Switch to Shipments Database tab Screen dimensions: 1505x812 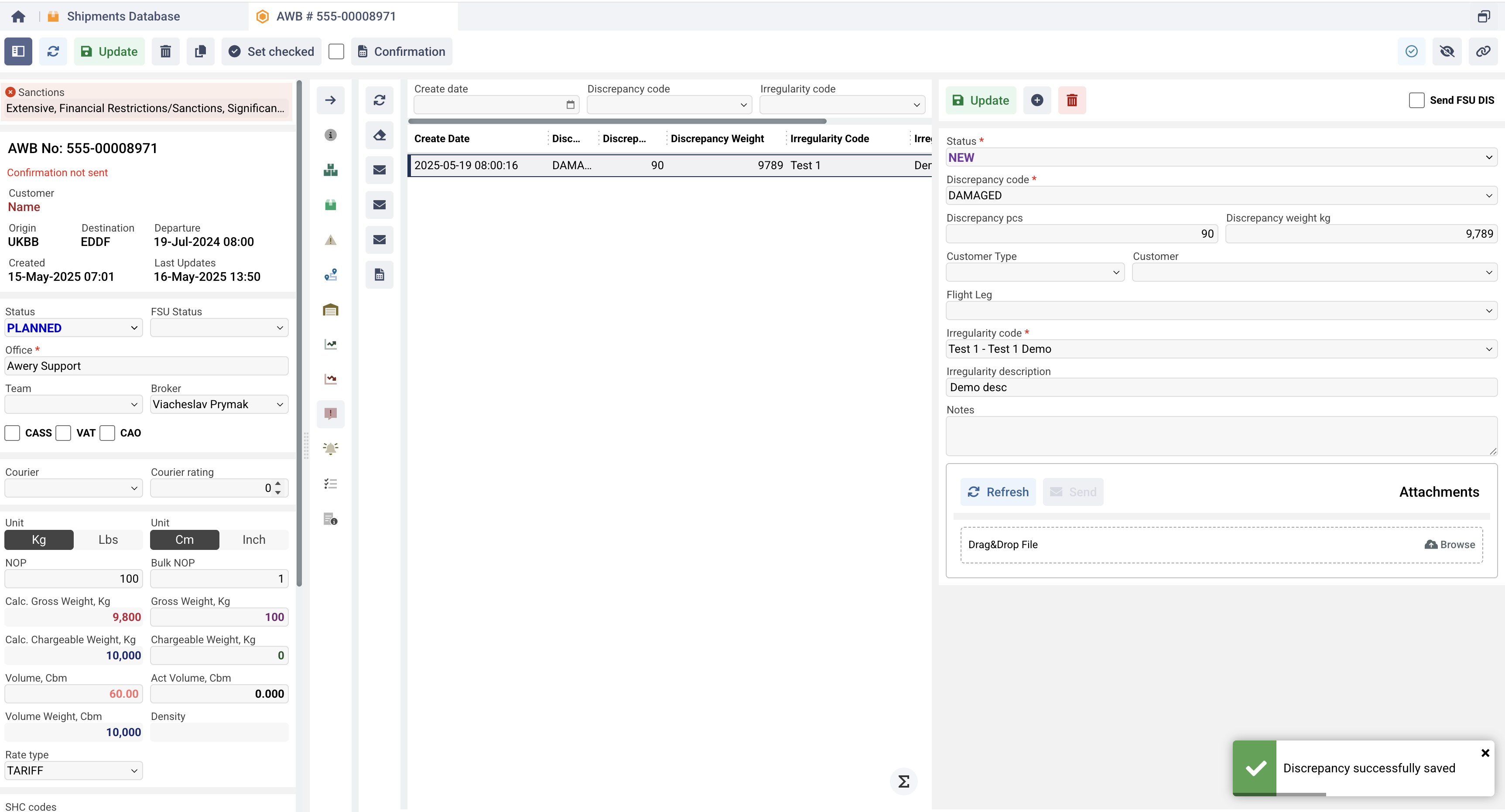pyautogui.click(x=123, y=17)
